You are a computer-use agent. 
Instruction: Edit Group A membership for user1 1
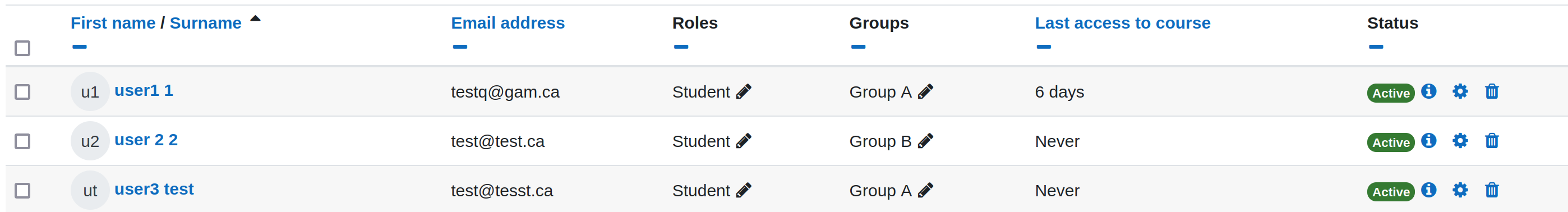pyautogui.click(x=925, y=92)
